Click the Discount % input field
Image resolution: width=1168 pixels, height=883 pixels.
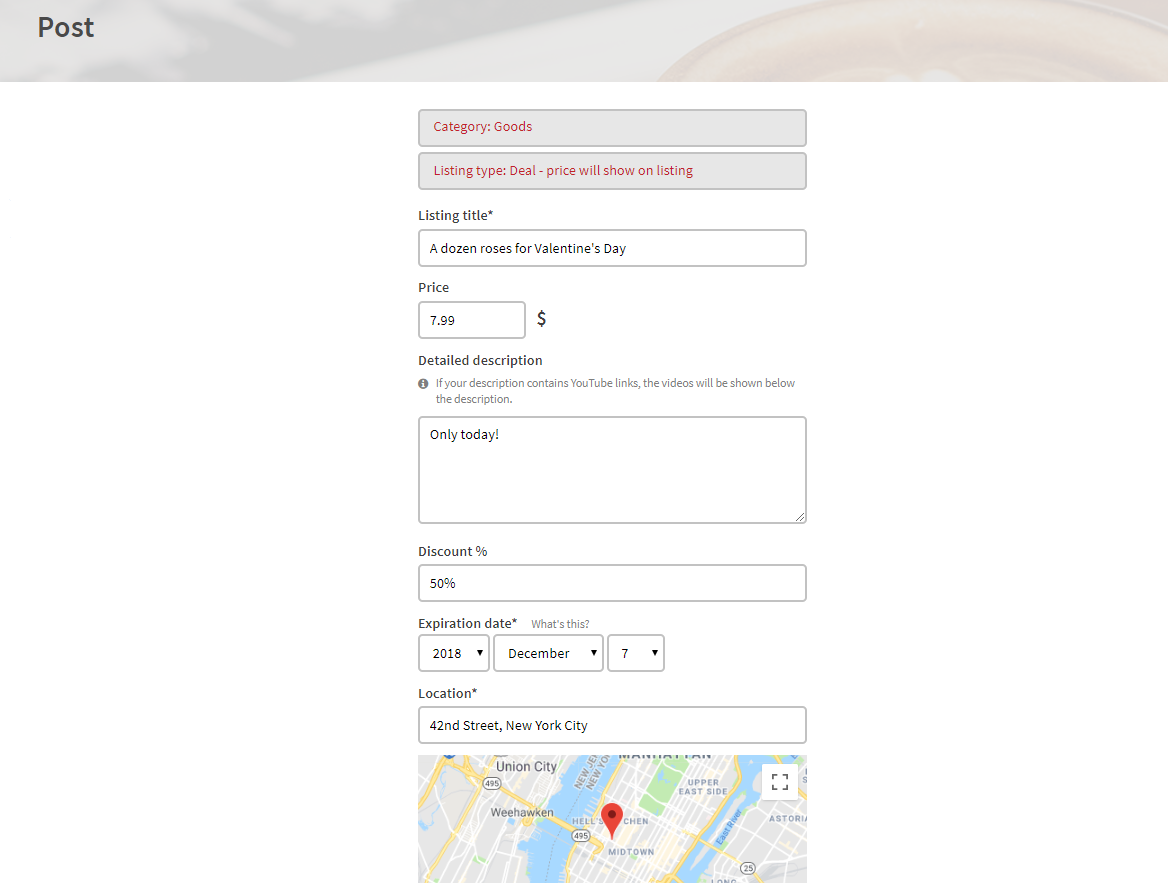[612, 583]
